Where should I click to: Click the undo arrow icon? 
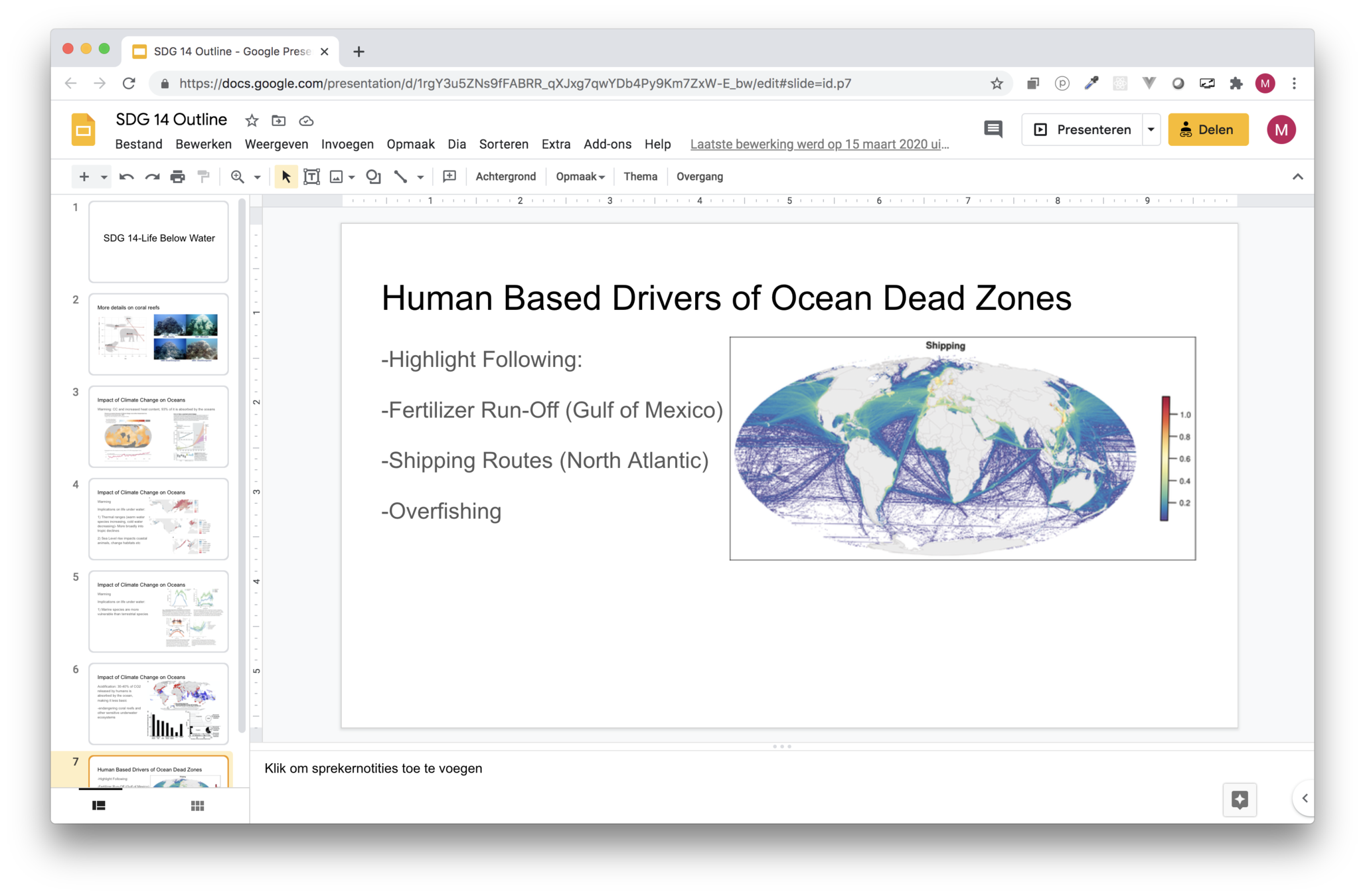pyautogui.click(x=126, y=177)
